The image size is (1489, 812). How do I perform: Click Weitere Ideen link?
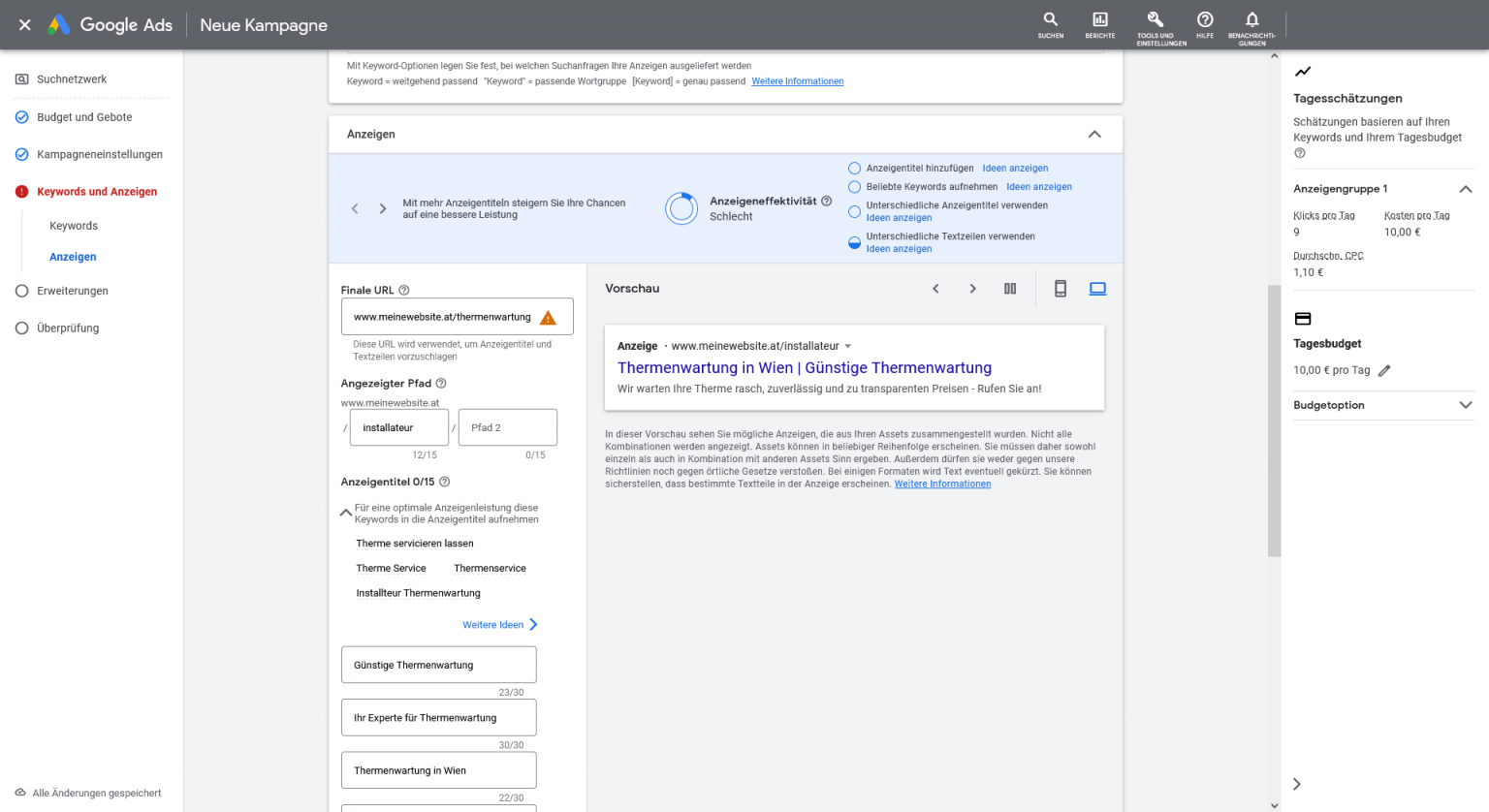pos(500,625)
